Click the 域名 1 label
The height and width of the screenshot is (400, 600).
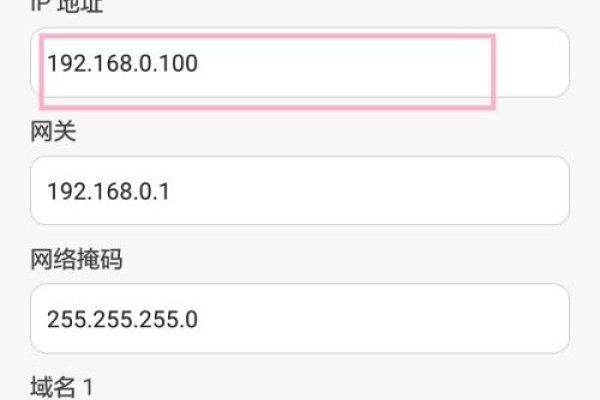64,386
